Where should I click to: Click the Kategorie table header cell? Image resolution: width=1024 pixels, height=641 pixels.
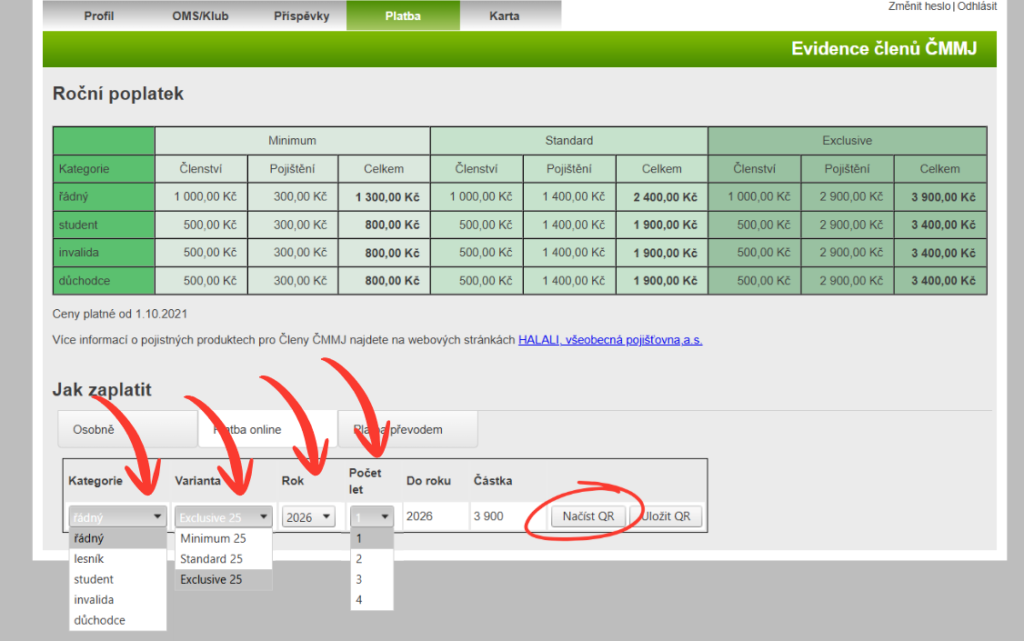pos(104,169)
